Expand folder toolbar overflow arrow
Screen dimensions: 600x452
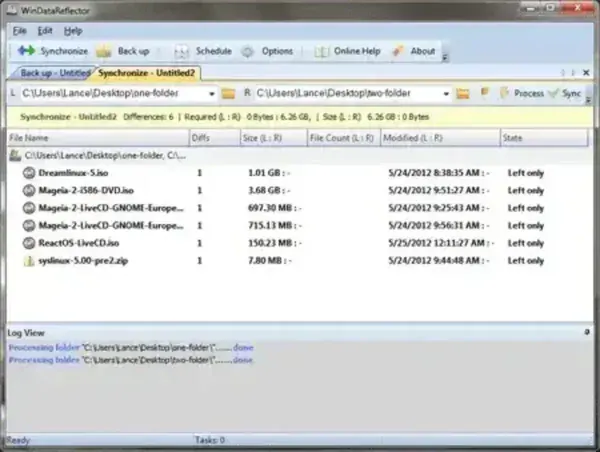[x=588, y=100]
